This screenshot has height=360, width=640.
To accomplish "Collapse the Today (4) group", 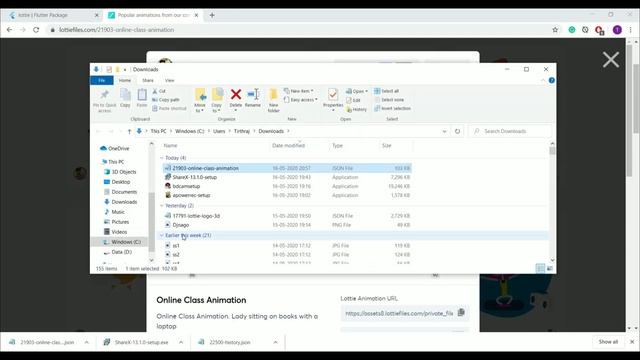I will pos(162,158).
